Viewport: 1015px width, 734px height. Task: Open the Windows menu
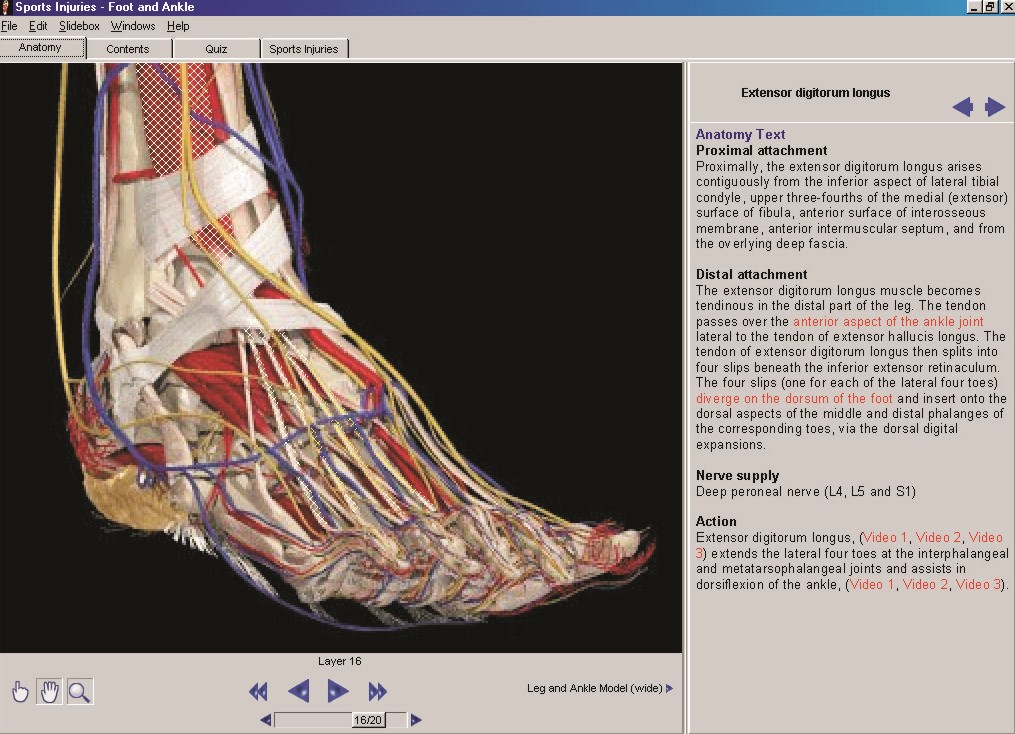pyautogui.click(x=133, y=26)
